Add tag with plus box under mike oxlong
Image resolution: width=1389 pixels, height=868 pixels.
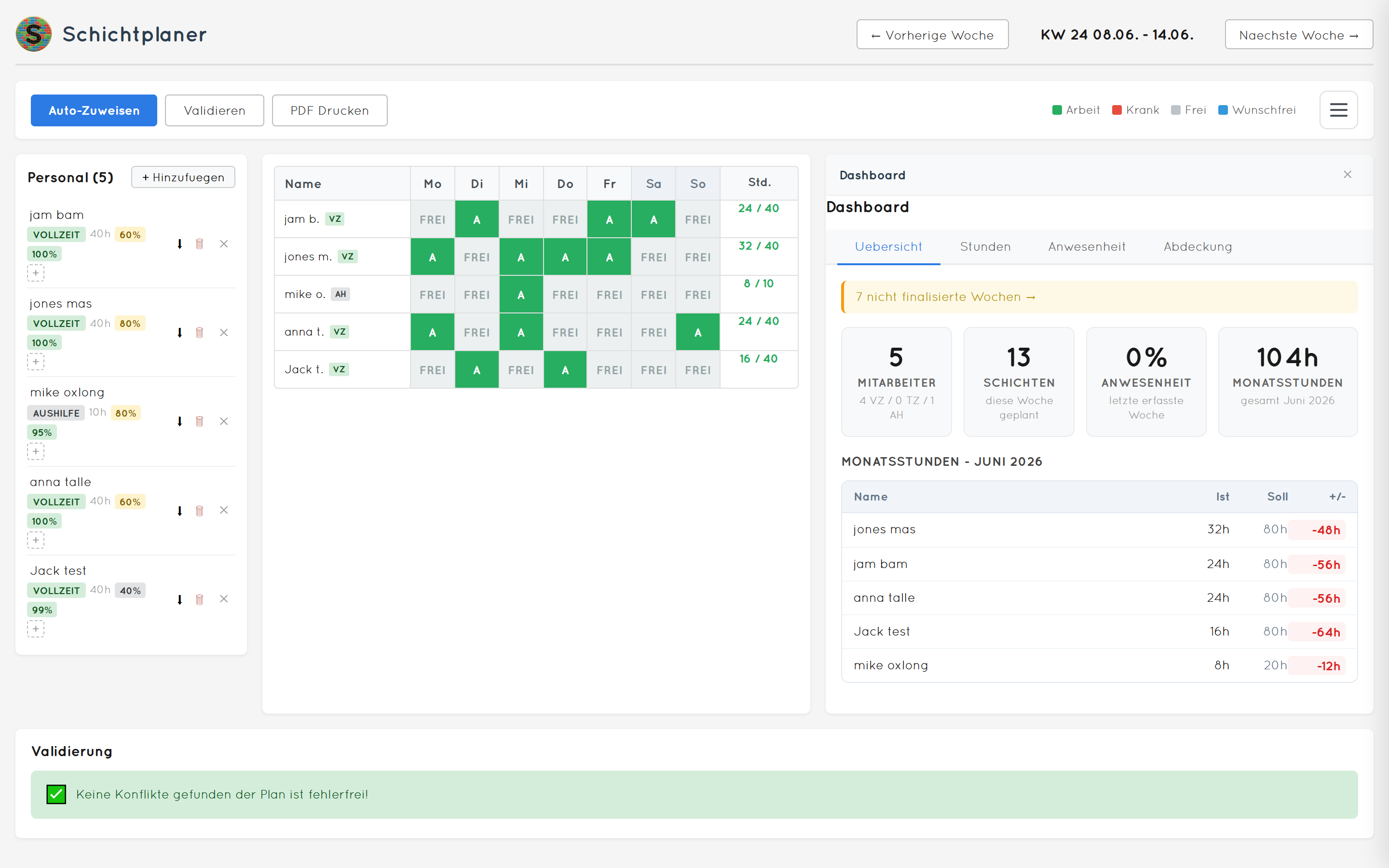pos(36,452)
